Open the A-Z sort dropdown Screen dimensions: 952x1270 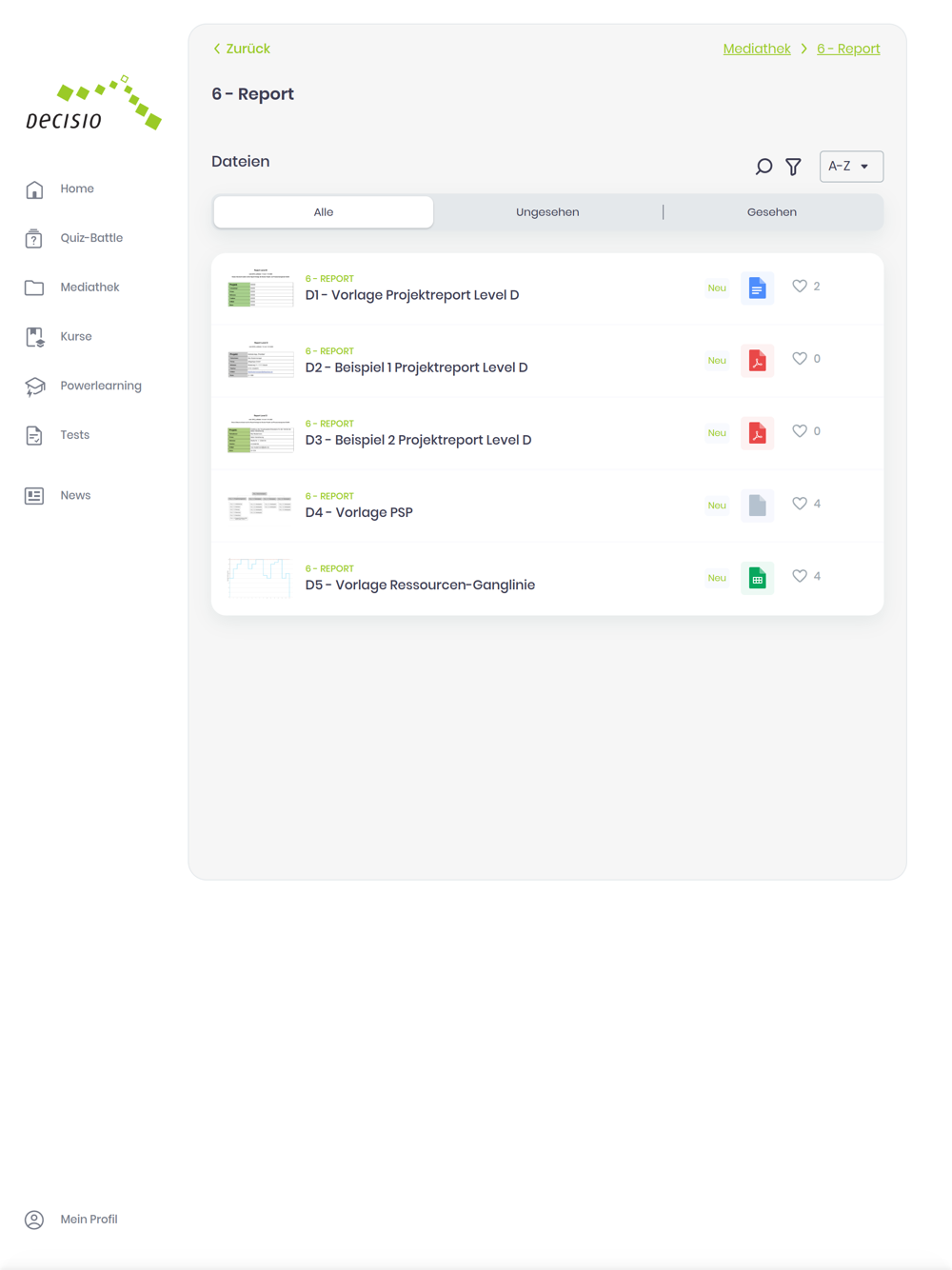pyautogui.click(x=851, y=167)
